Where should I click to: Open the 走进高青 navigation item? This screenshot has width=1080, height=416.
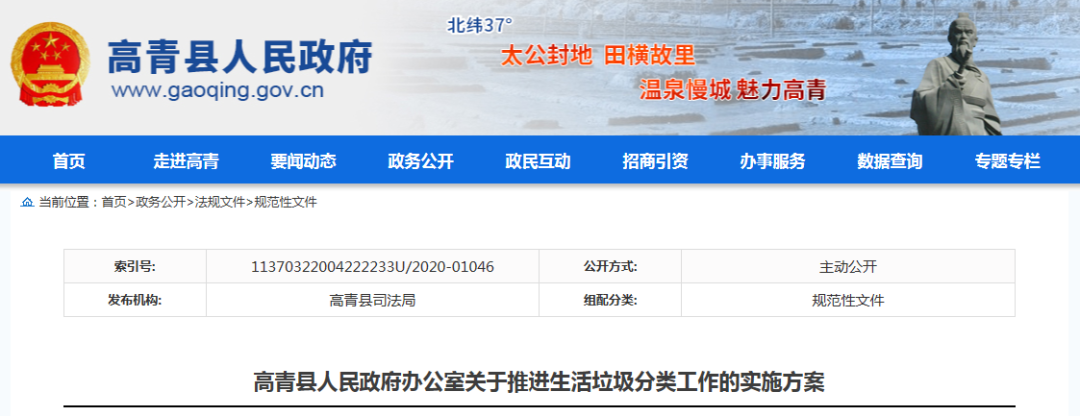click(186, 162)
